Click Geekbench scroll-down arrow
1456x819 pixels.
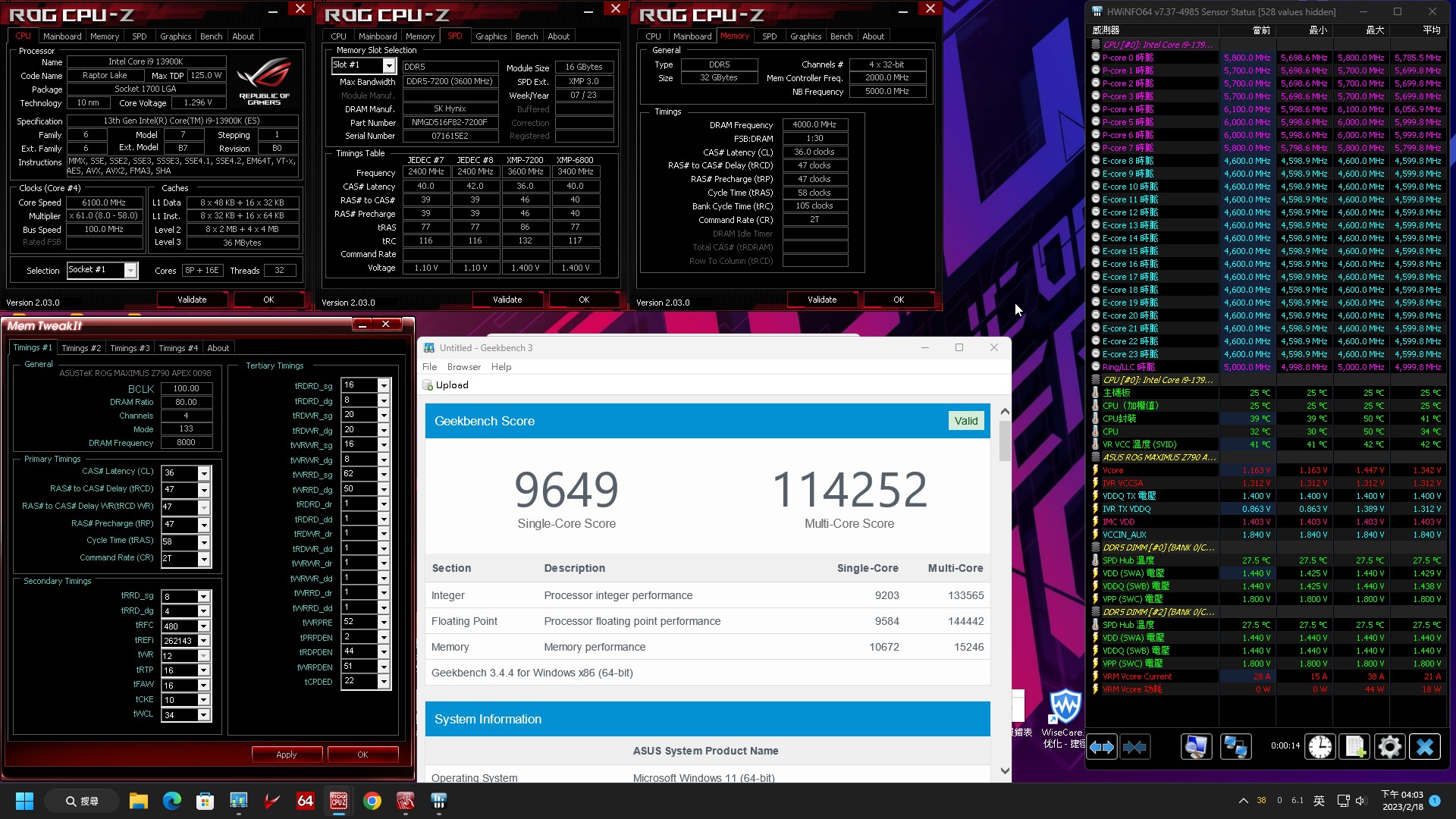tap(1005, 771)
